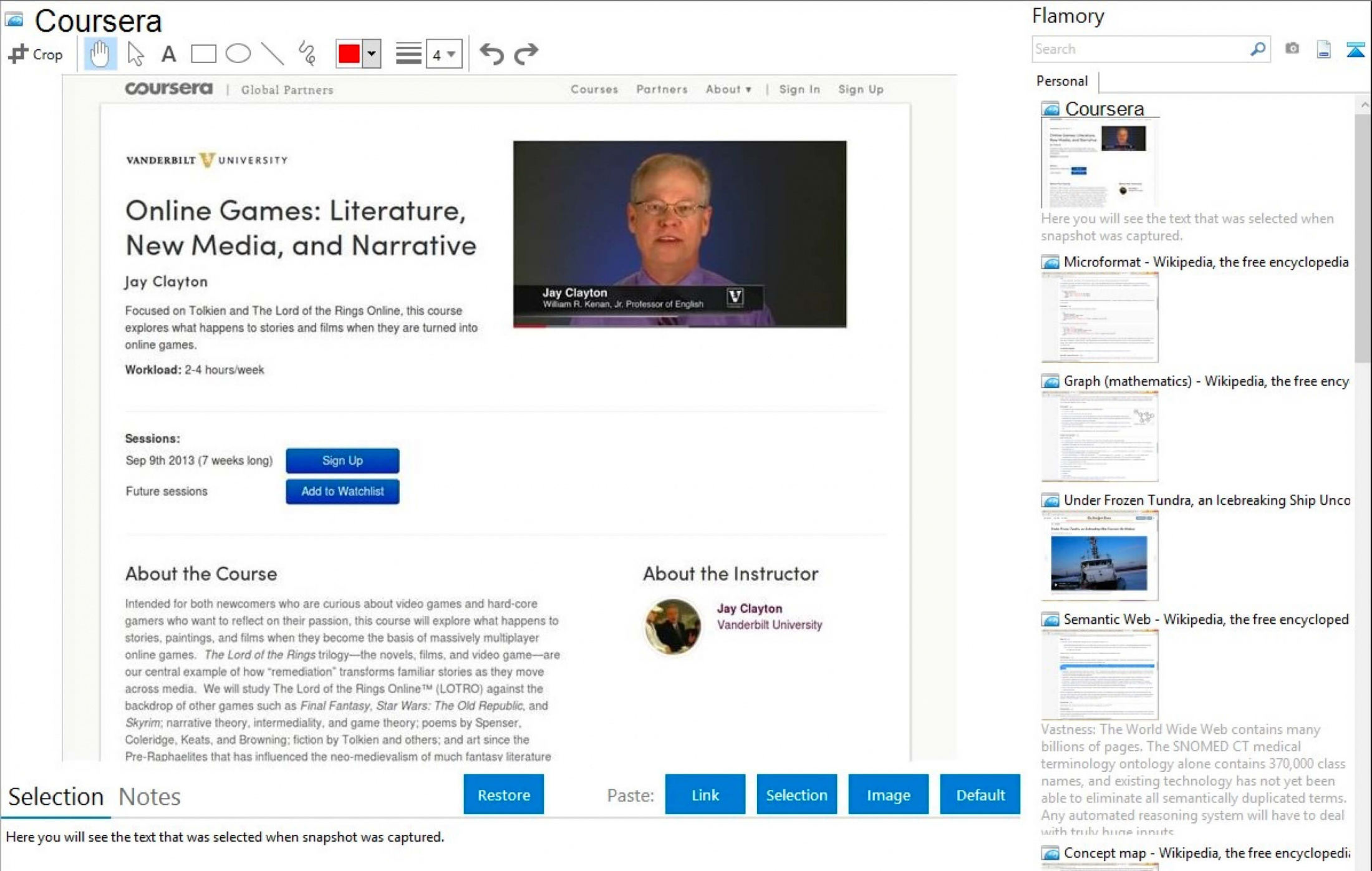Click the search magnifier icon
Viewport: 1372px width, 871px height.
point(1259,49)
